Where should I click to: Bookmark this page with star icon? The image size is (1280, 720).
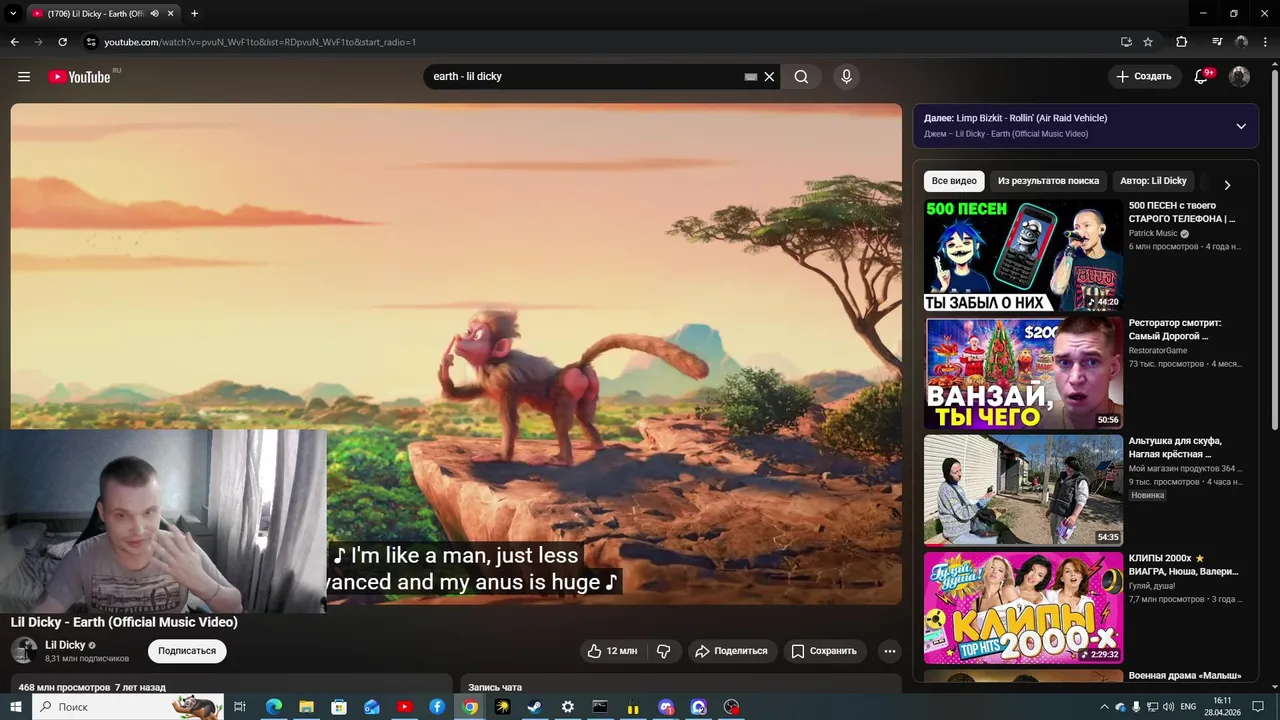pyautogui.click(x=1148, y=42)
